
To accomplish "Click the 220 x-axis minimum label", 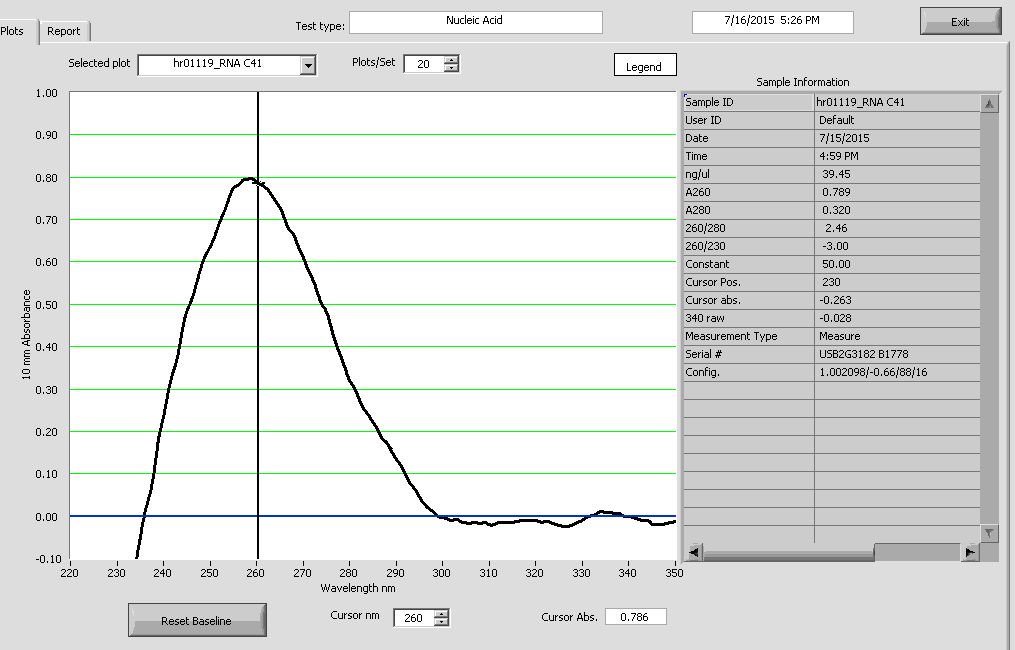I will tap(69, 573).
